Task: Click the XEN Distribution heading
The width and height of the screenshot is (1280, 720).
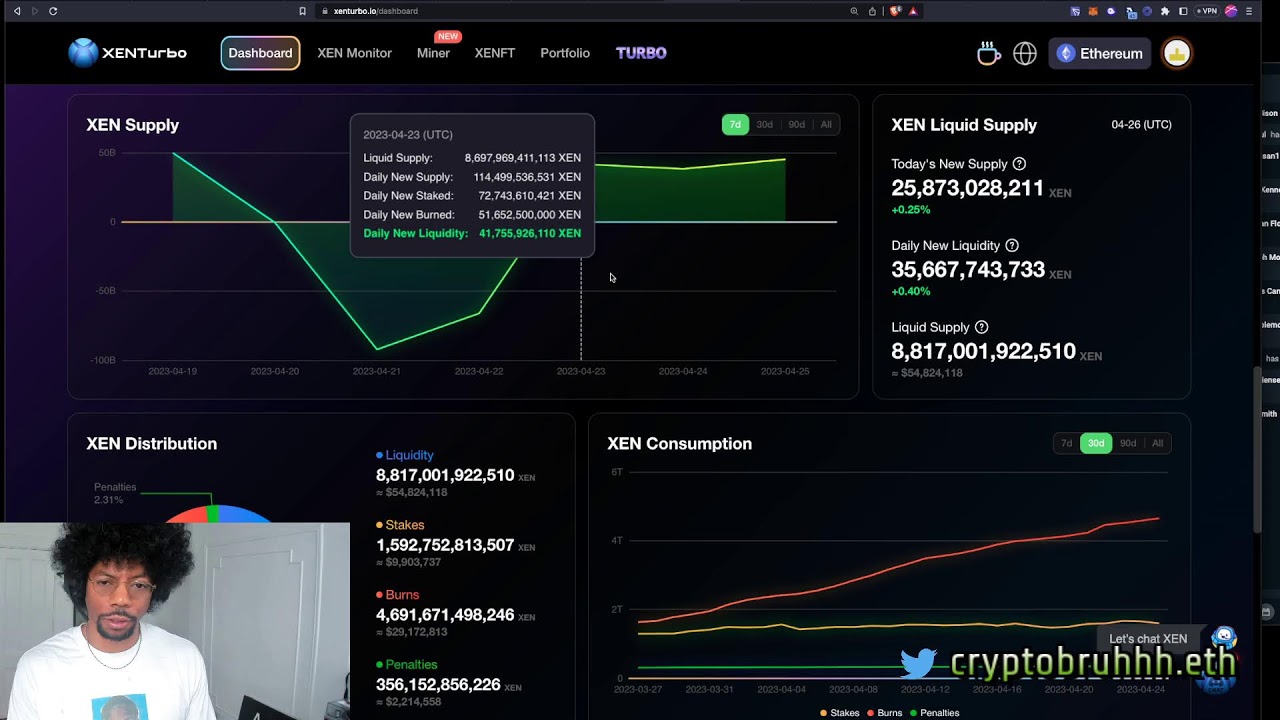Action: (151, 444)
